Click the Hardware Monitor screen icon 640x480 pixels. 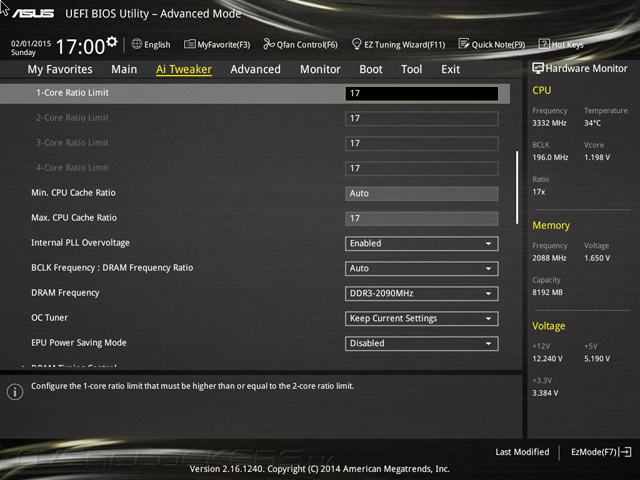click(x=538, y=68)
